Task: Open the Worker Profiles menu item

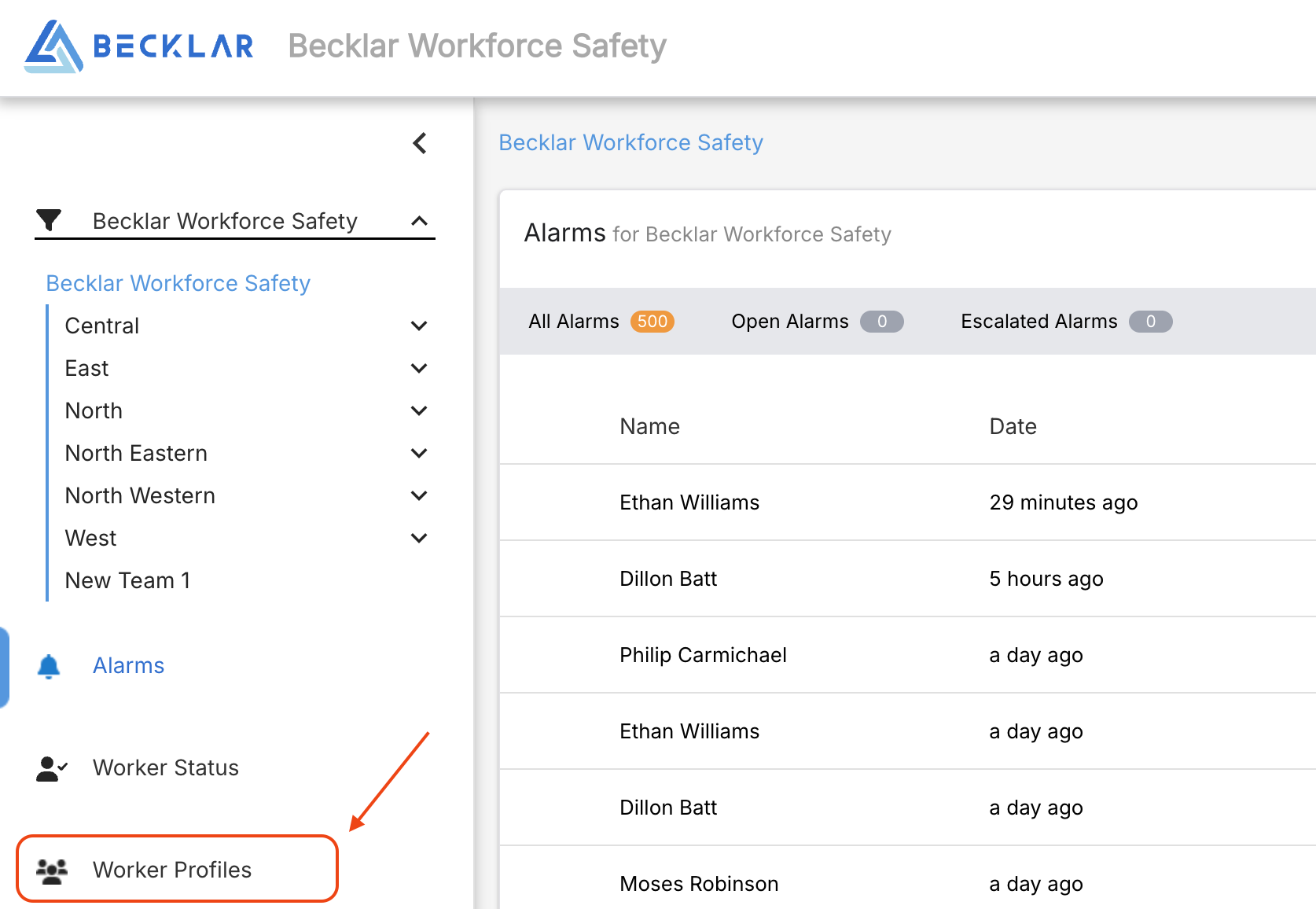Action: point(172,870)
